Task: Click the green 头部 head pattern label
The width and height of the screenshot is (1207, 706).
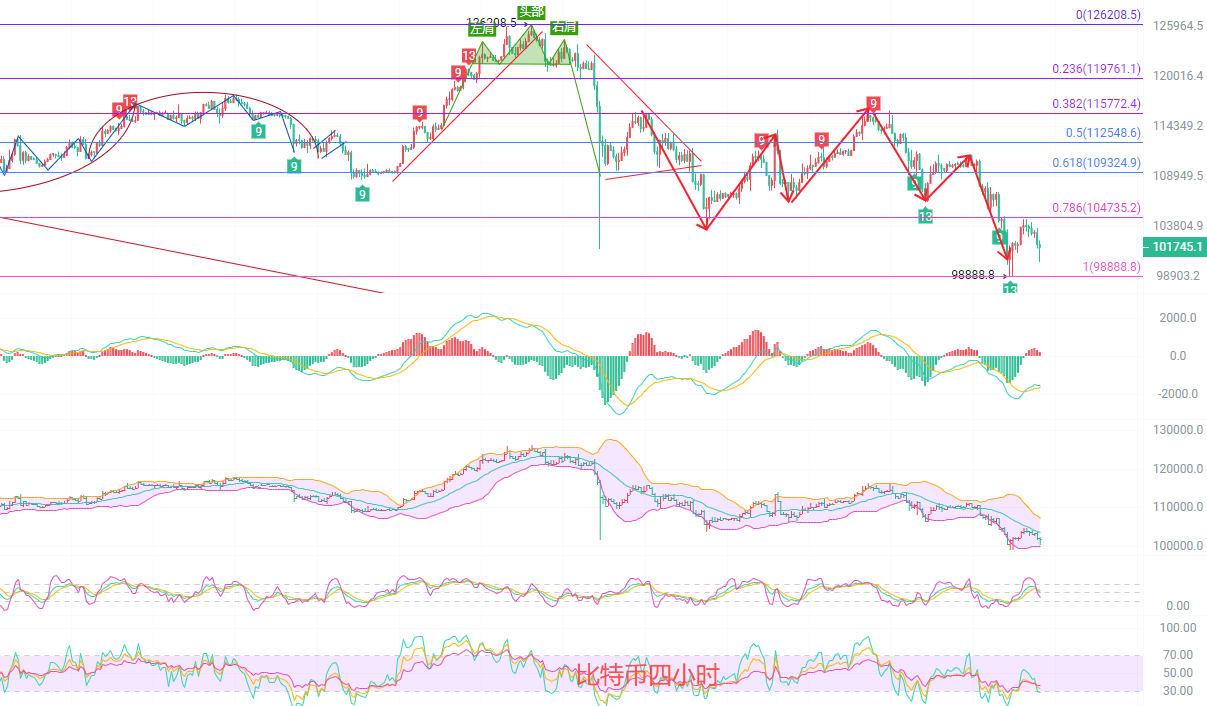Action: (x=532, y=12)
